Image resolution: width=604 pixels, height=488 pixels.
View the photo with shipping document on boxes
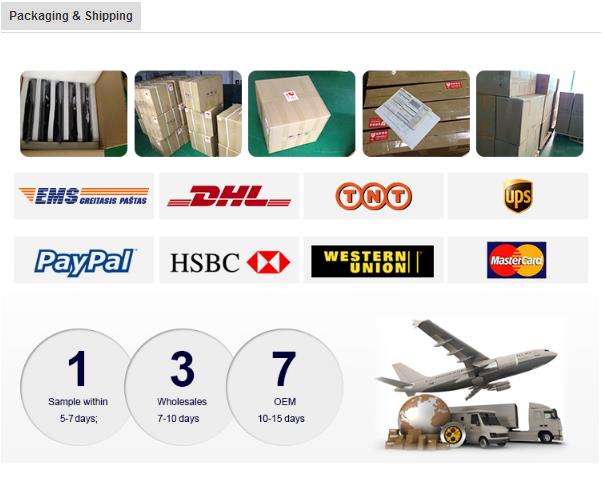(x=416, y=114)
